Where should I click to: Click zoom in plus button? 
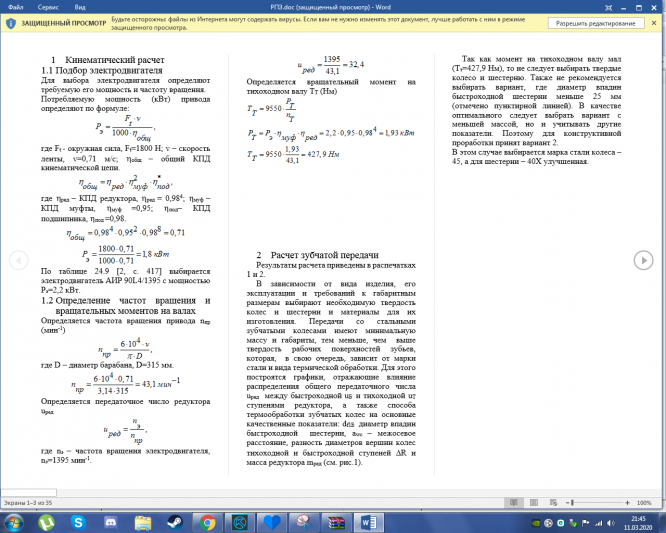627,502
